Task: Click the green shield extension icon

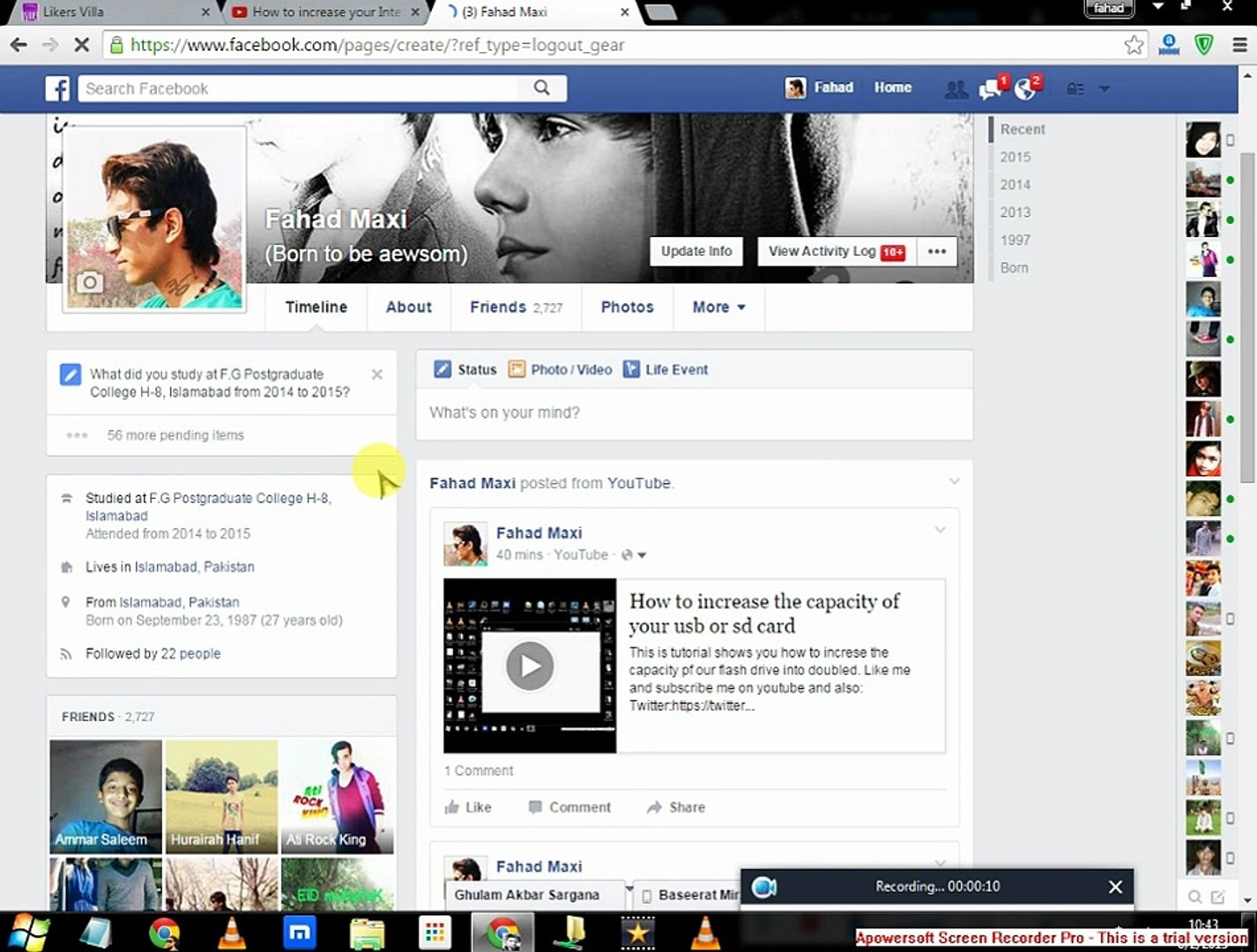Action: coord(1204,45)
